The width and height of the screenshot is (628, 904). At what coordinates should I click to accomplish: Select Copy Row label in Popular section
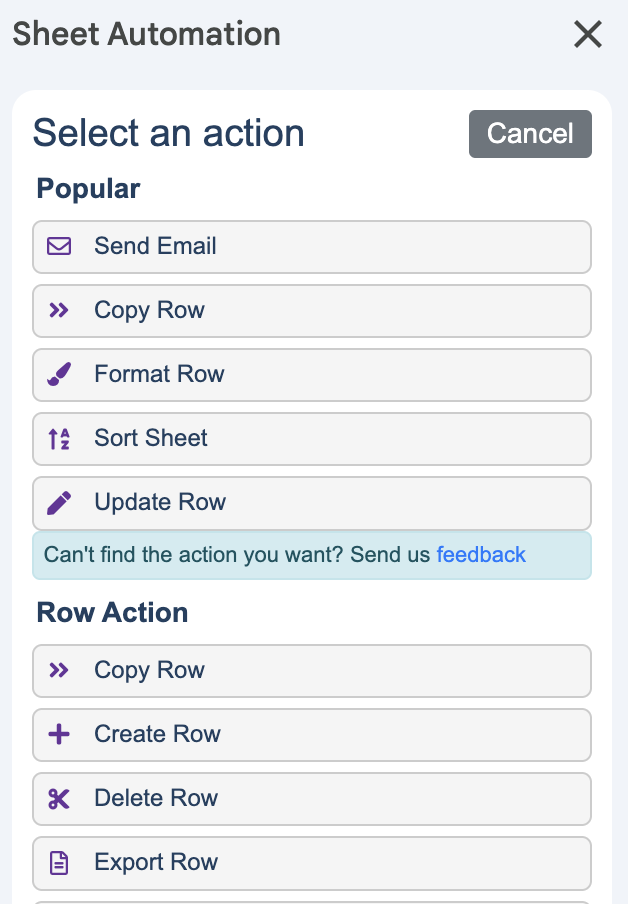coord(149,310)
